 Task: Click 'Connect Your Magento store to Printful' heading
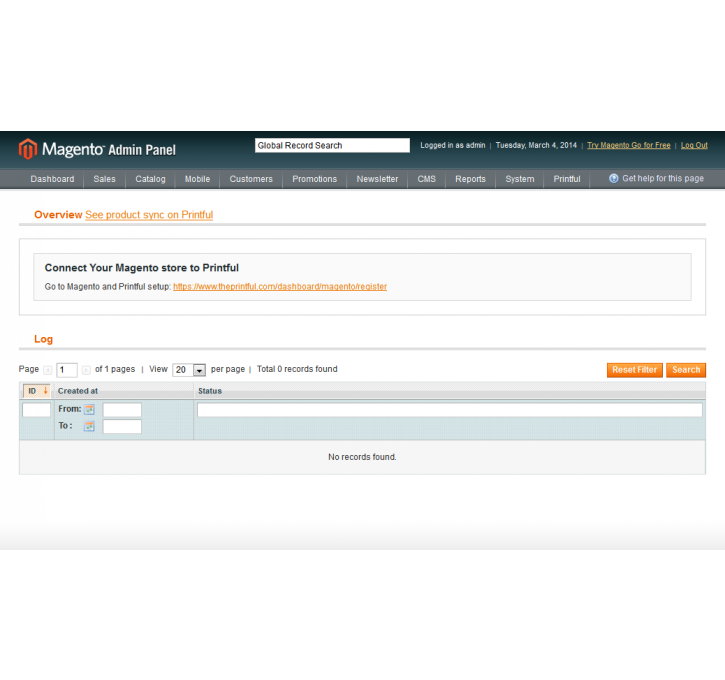[141, 268]
